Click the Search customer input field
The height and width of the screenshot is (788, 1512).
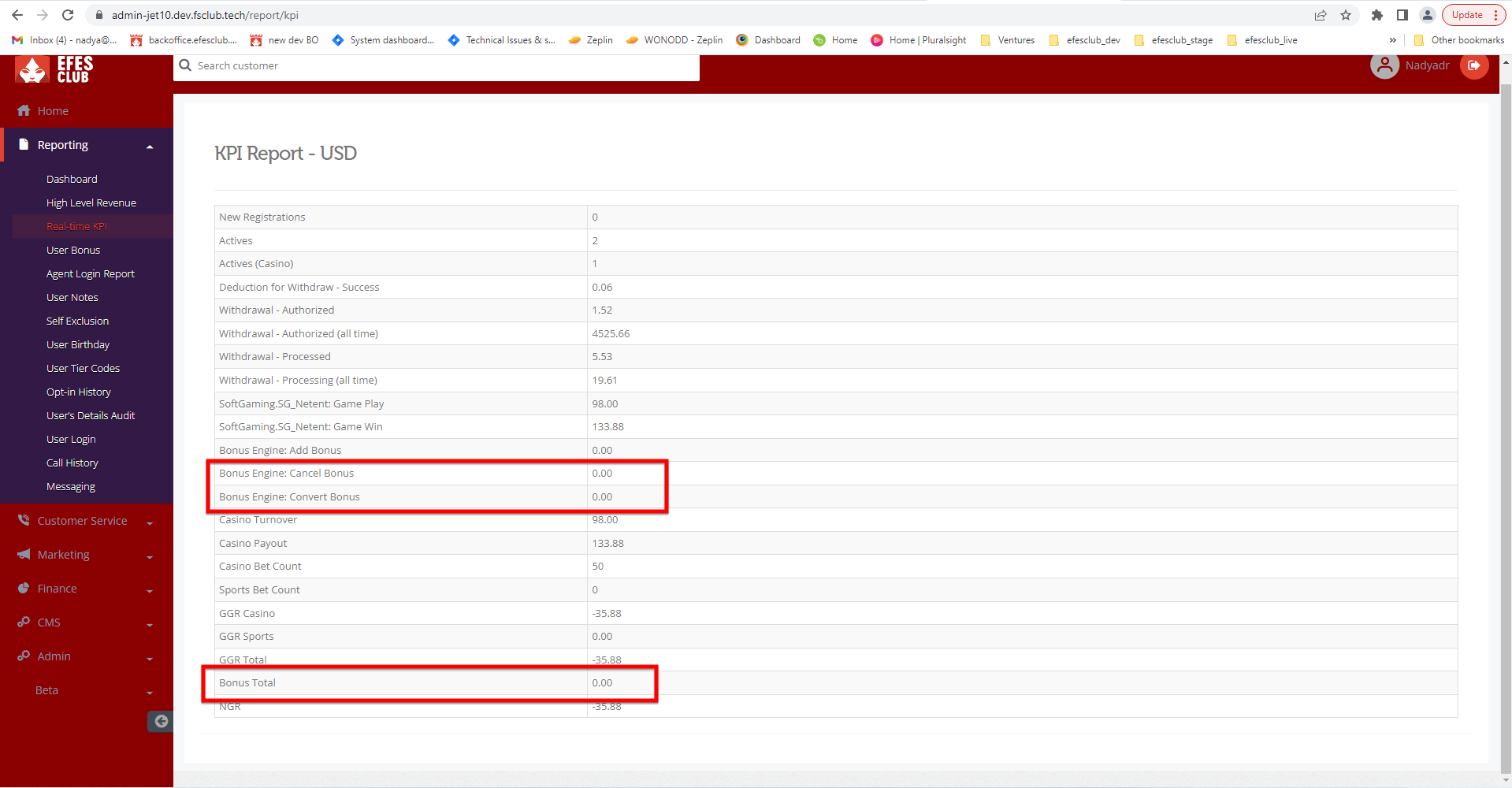437,66
